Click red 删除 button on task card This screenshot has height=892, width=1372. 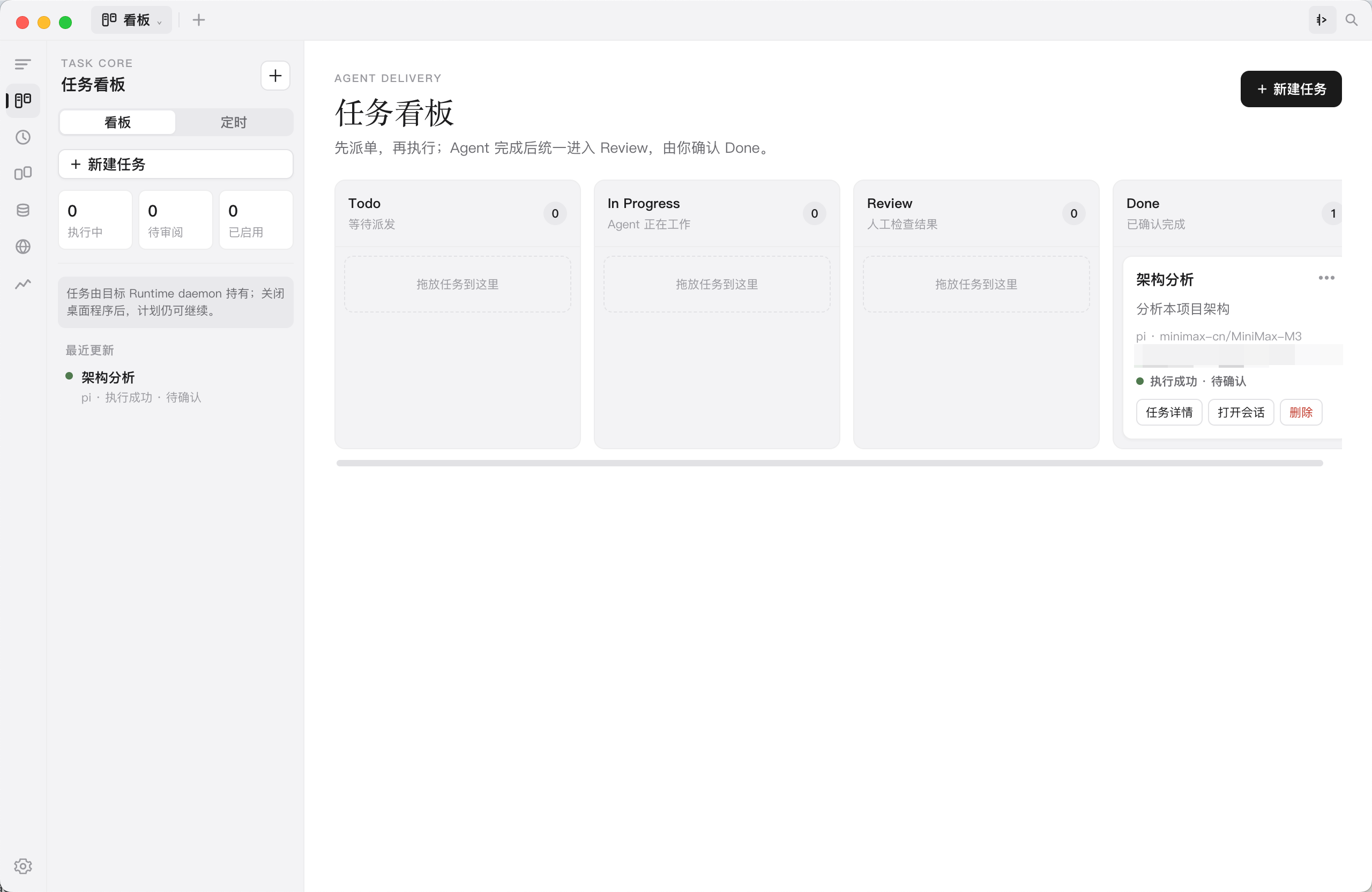click(x=1301, y=412)
